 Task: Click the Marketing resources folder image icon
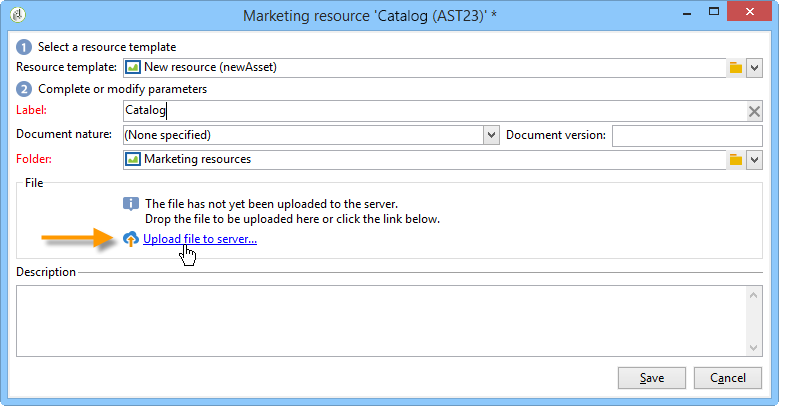point(133,159)
